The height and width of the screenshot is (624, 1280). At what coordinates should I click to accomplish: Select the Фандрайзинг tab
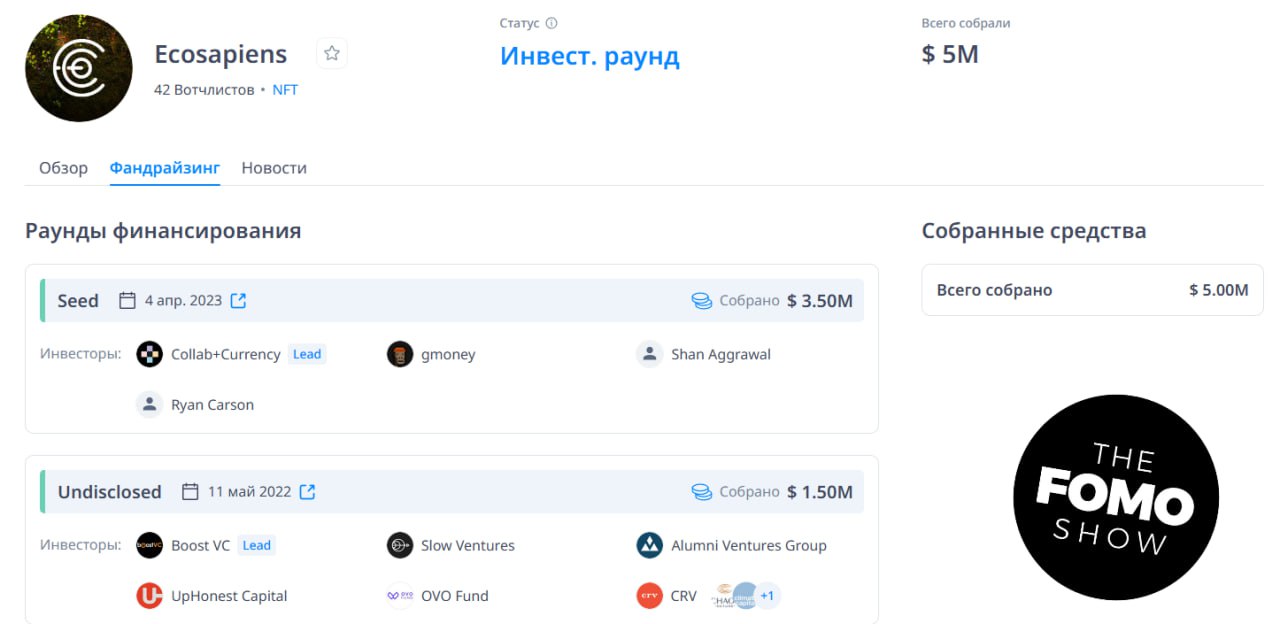coord(165,168)
